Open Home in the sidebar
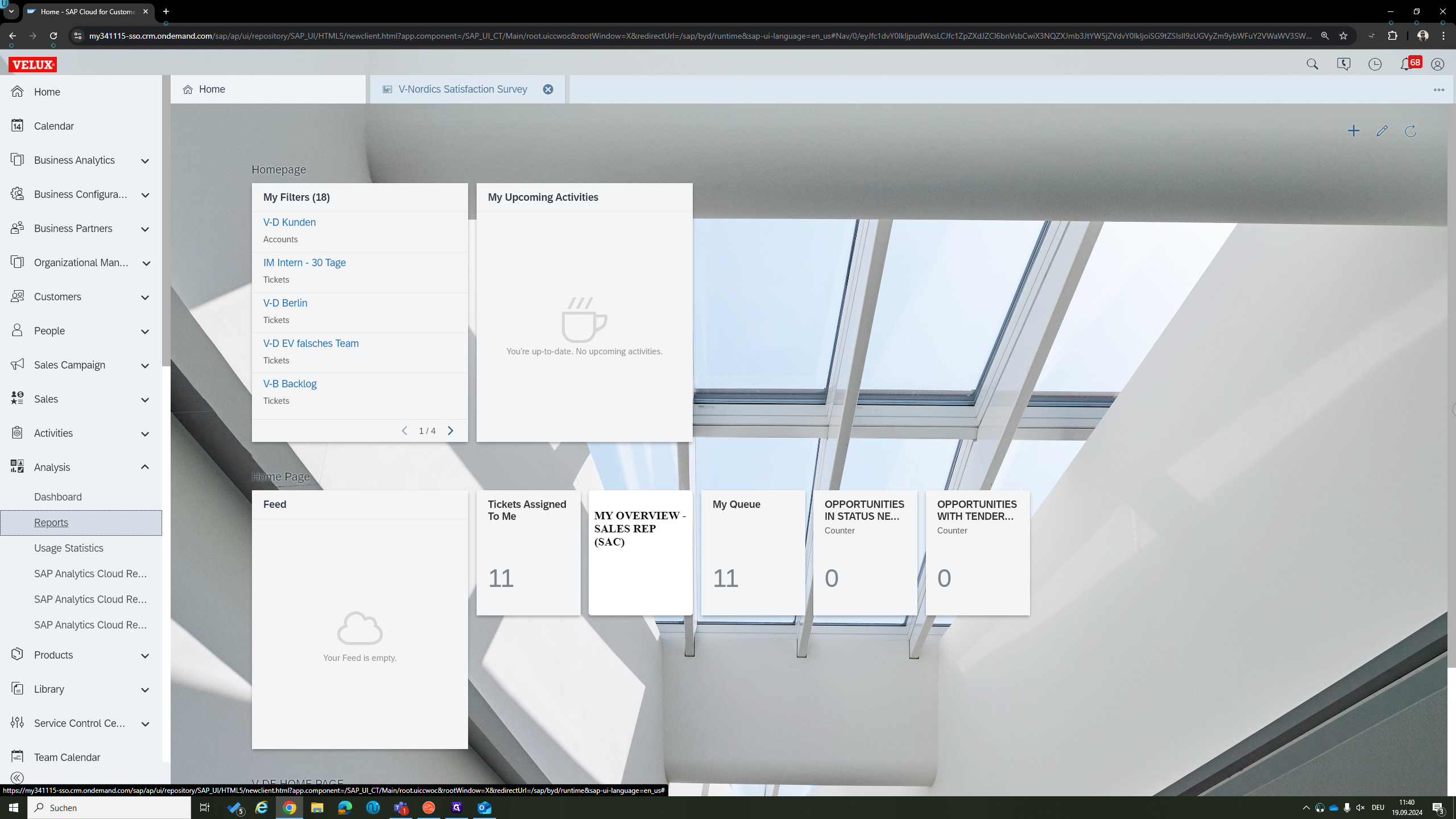The width and height of the screenshot is (1456, 819). [81, 92]
